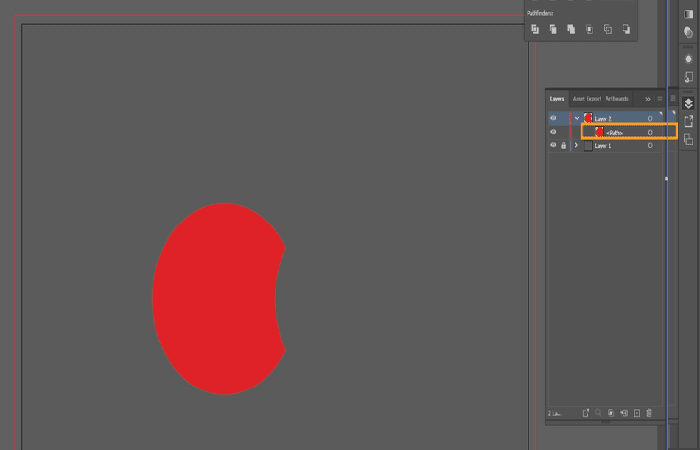
Task: Make or release clipping mask
Action: [x=611, y=413]
